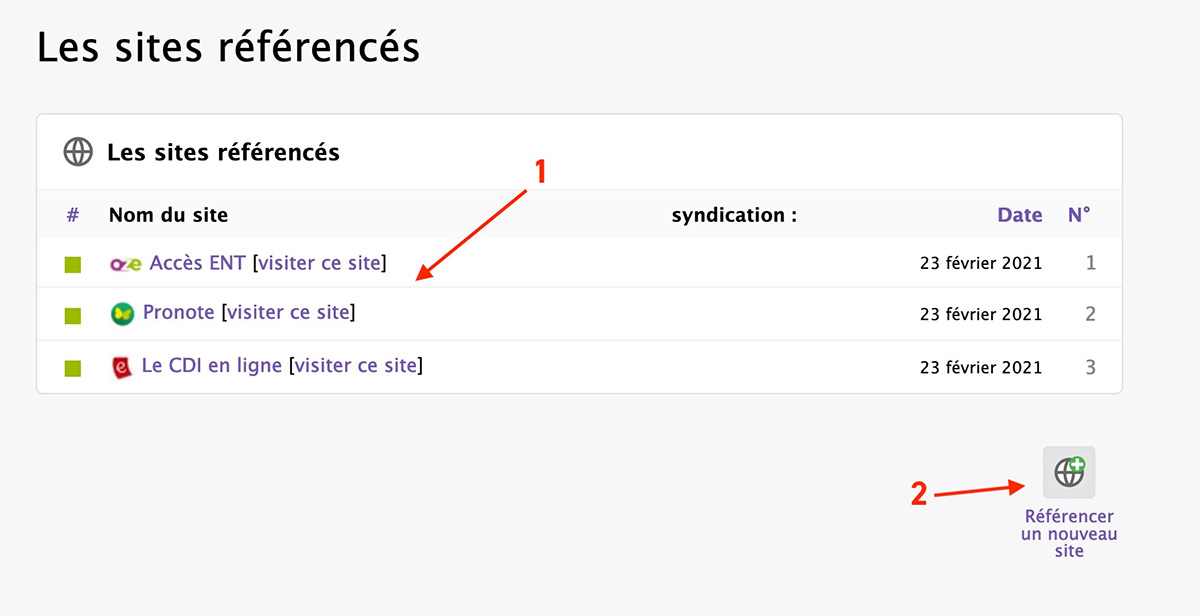This screenshot has height=616, width=1200.
Task: Click the Accès ENT site logo icon
Action: point(126,264)
